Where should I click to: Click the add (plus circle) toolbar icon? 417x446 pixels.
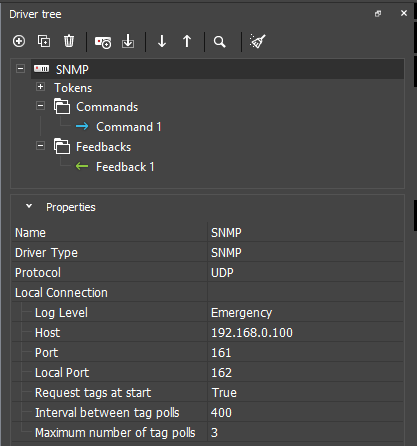[x=19, y=41]
